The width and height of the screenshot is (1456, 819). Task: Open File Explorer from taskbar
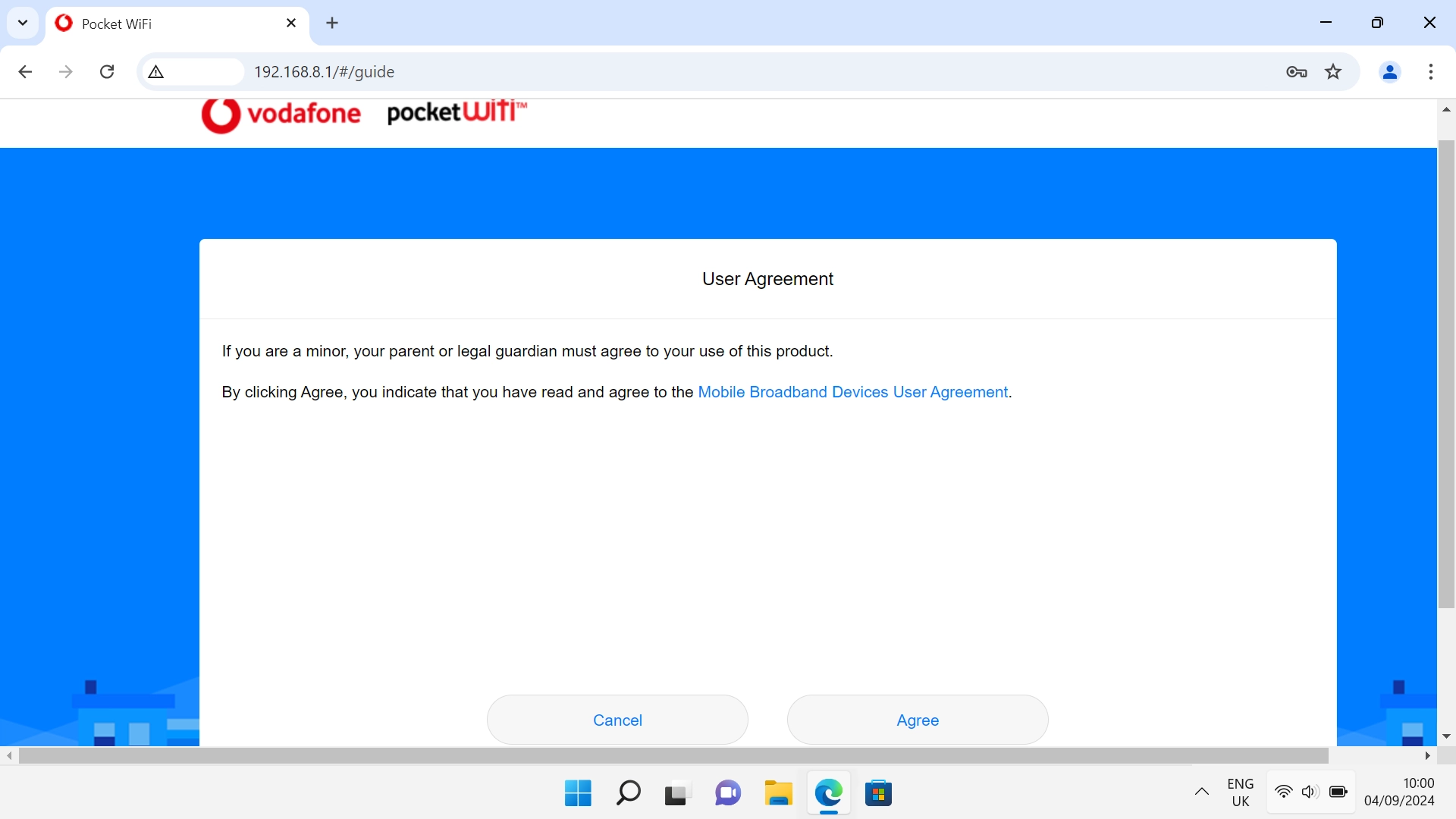pos(778,793)
